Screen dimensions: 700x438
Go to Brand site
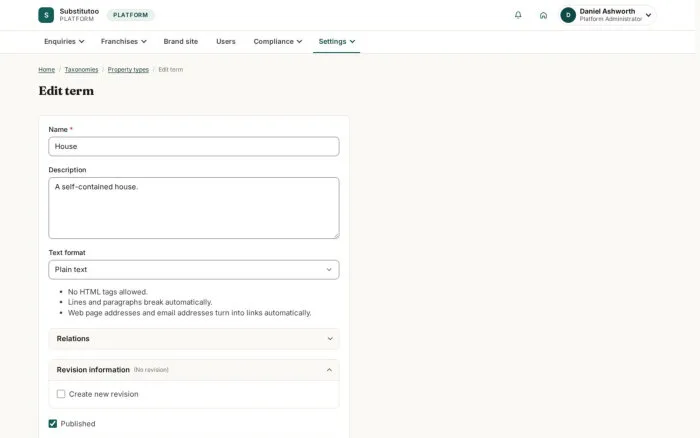pos(180,41)
